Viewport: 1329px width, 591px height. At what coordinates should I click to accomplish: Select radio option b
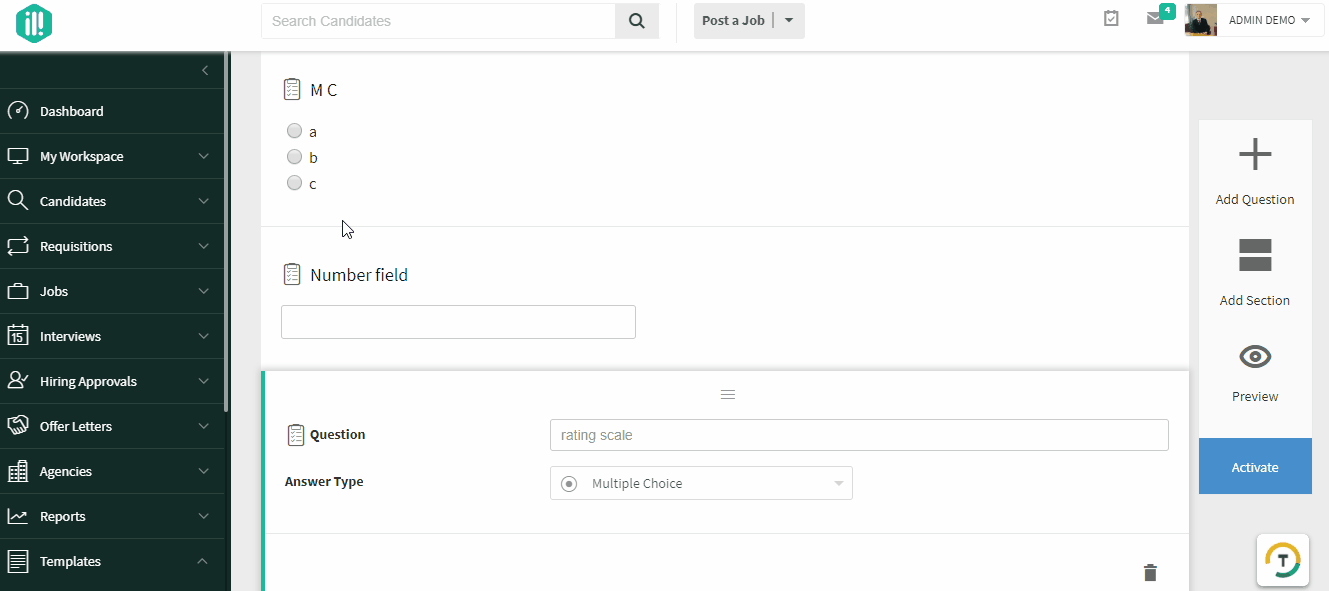point(294,157)
